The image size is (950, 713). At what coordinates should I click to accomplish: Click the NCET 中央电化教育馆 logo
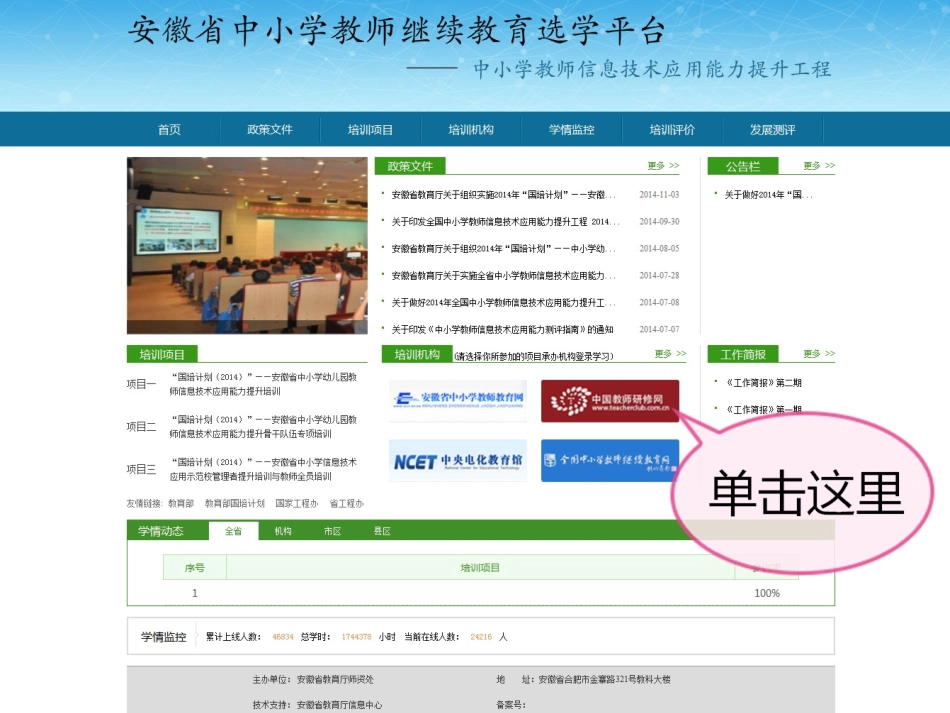[x=458, y=461]
